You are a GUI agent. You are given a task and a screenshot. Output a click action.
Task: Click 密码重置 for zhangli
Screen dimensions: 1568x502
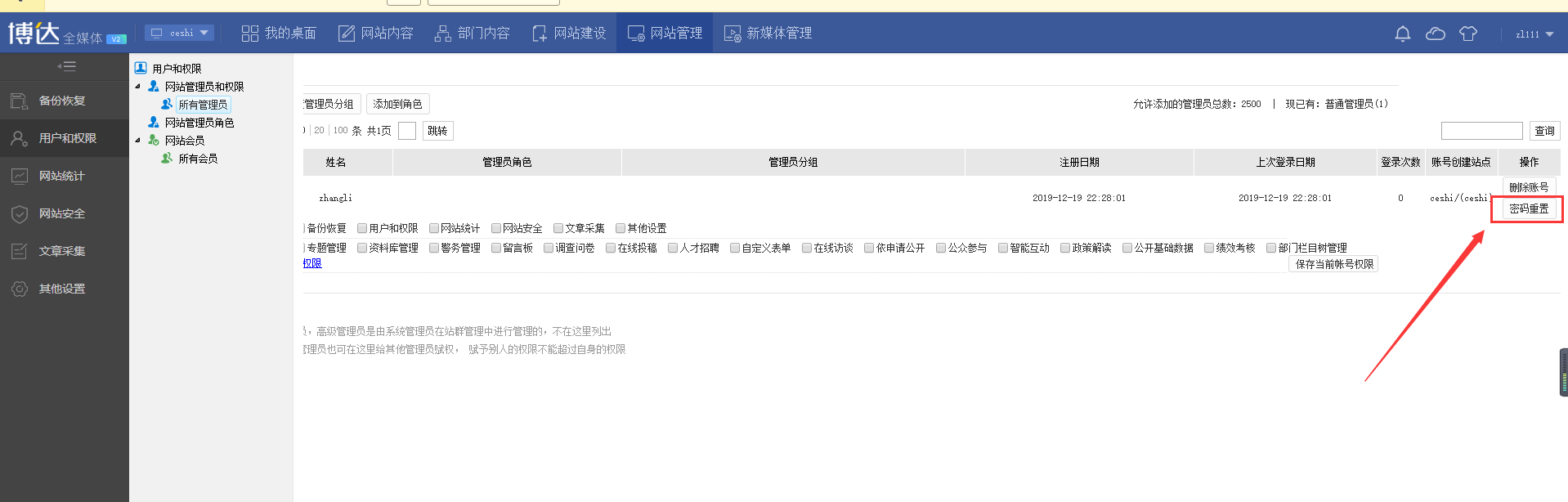pos(1529,208)
